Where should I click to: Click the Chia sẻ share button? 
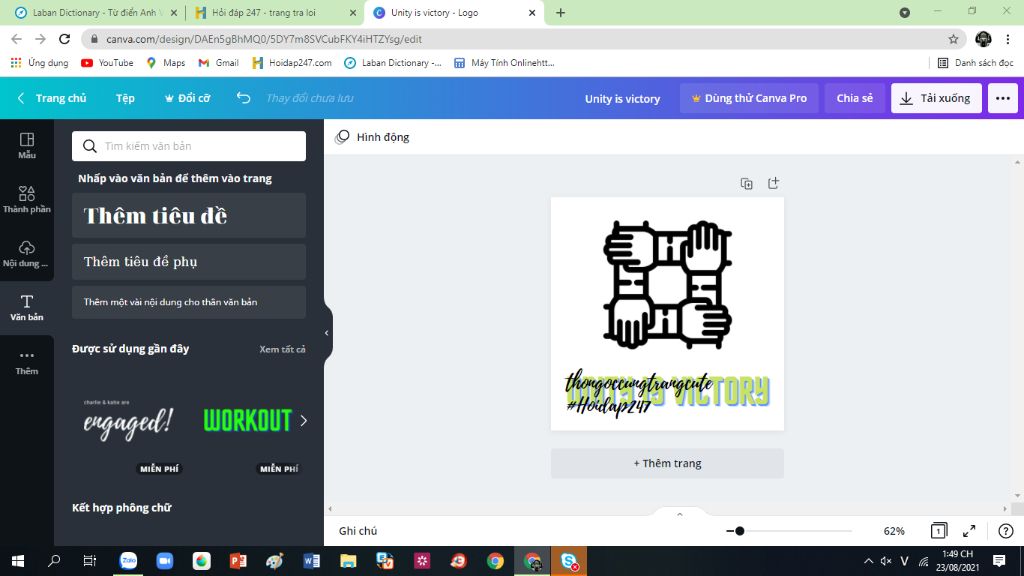[x=854, y=98]
